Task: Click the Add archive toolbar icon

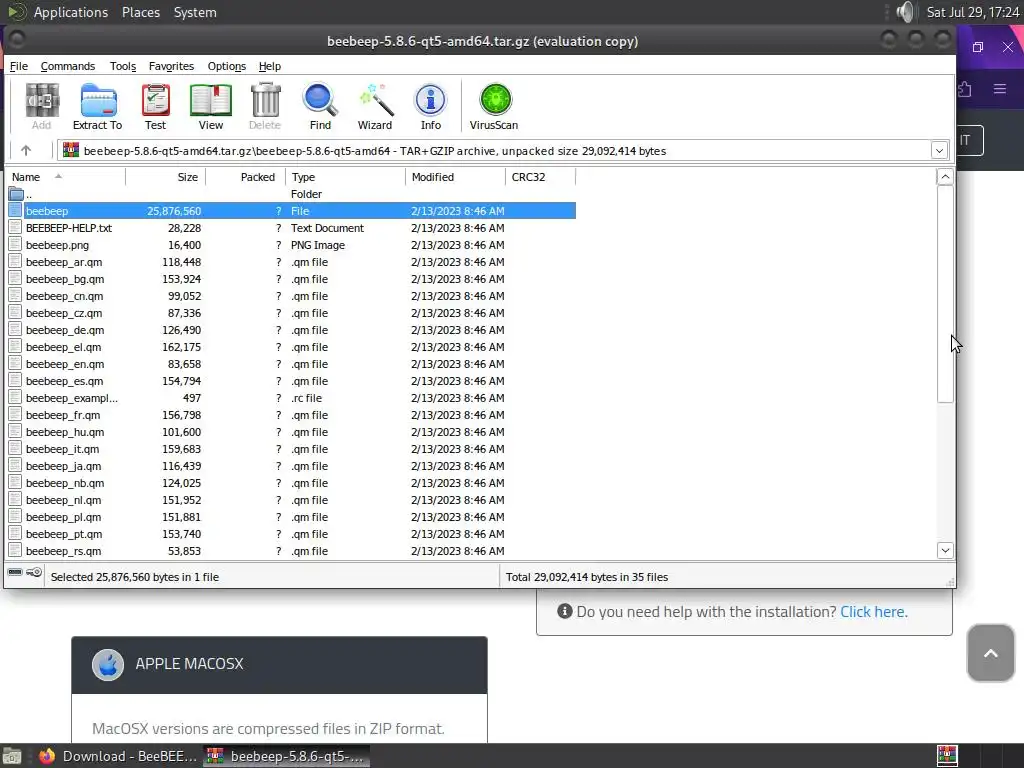Action: (x=42, y=106)
